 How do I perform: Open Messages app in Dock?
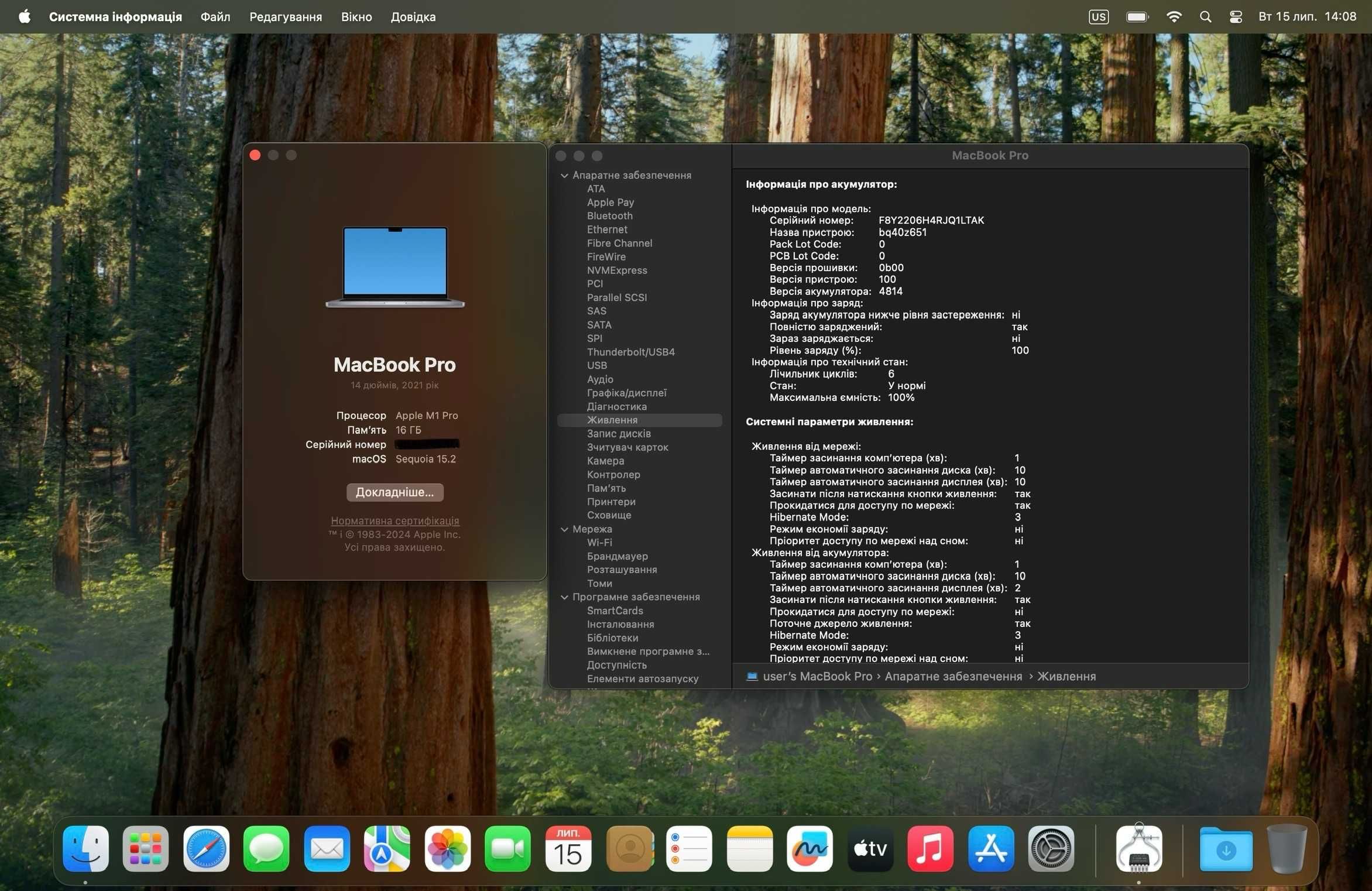(x=266, y=849)
